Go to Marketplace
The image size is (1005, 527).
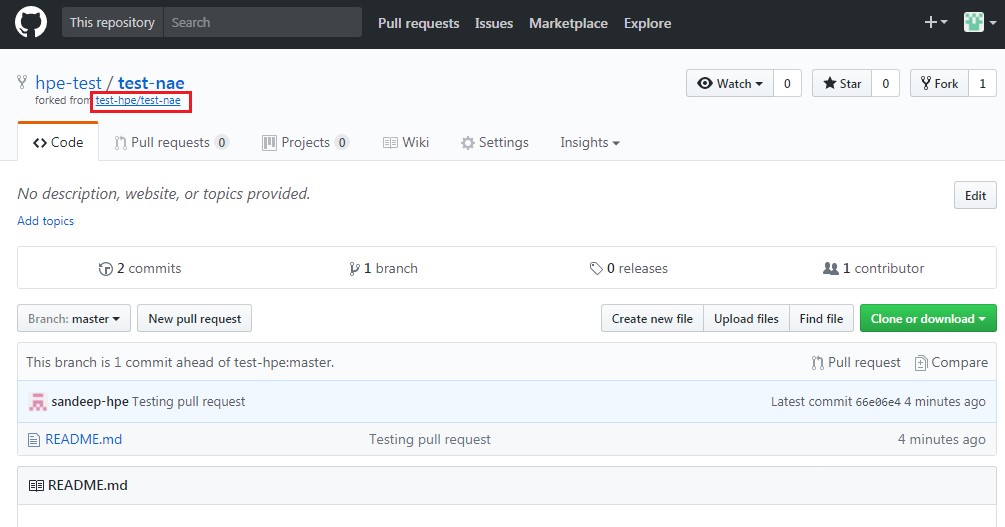pos(568,23)
